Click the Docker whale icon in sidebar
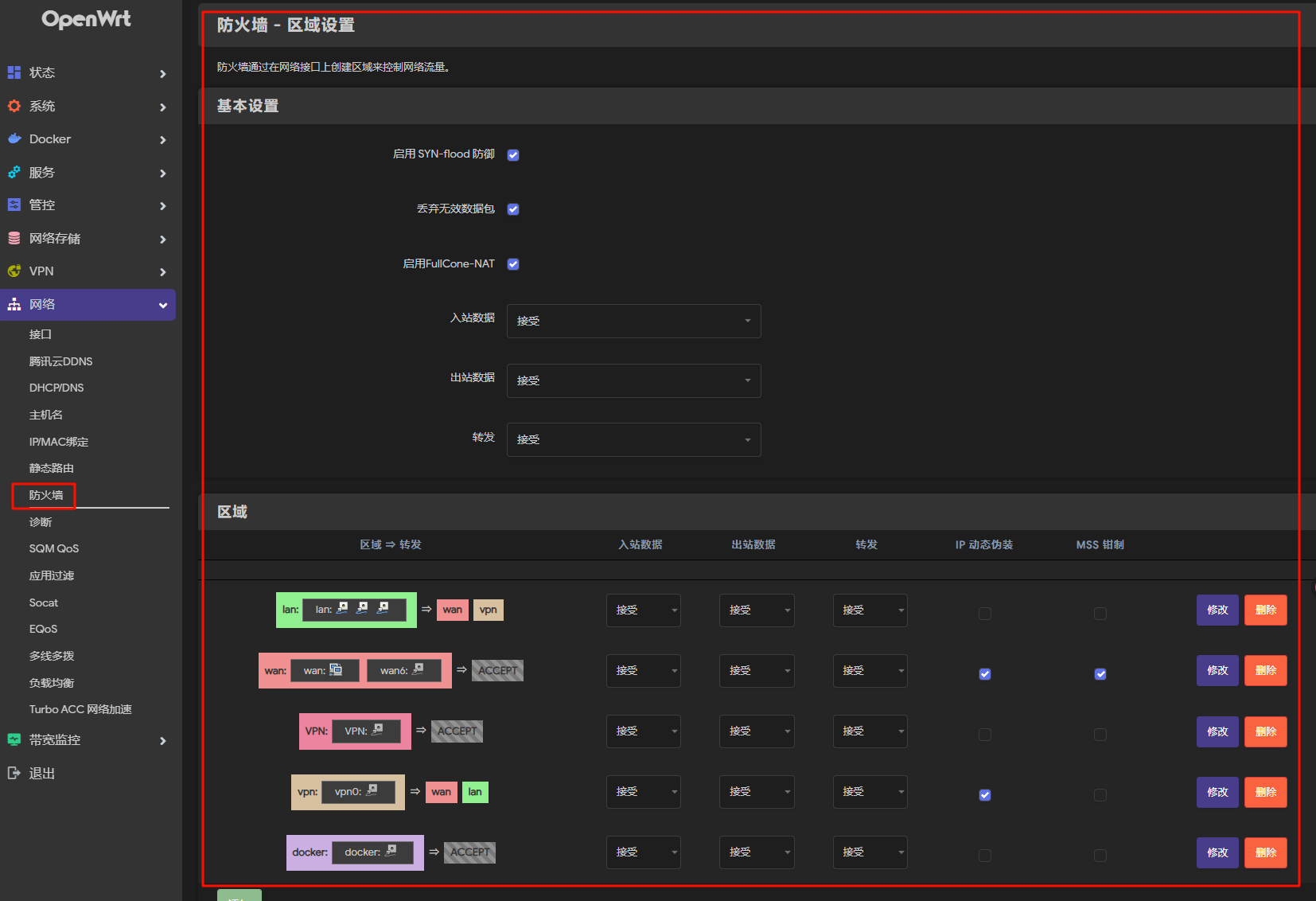 coord(14,138)
